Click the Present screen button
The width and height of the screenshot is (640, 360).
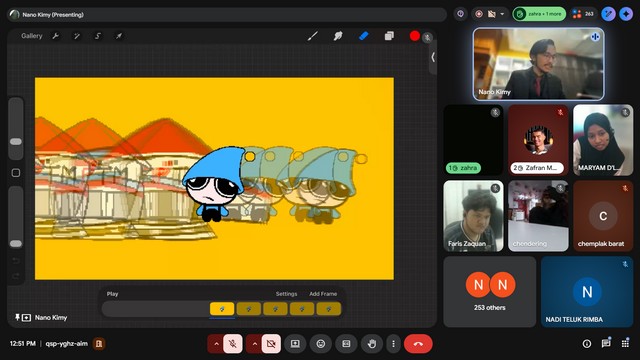coord(295,344)
